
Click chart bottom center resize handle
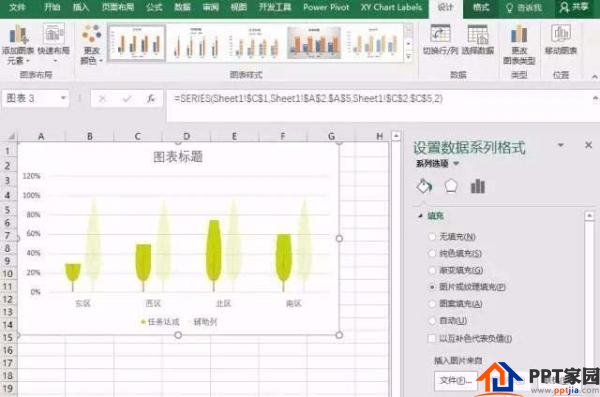pos(178,335)
